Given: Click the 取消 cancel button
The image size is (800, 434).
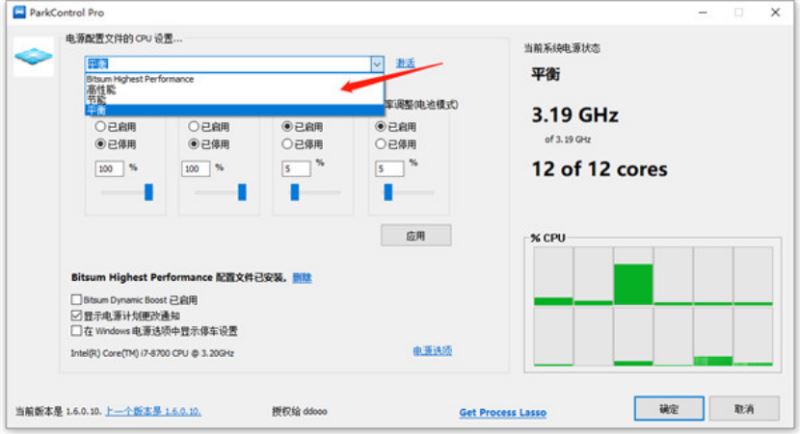Looking at the screenshot, I should 744,409.
